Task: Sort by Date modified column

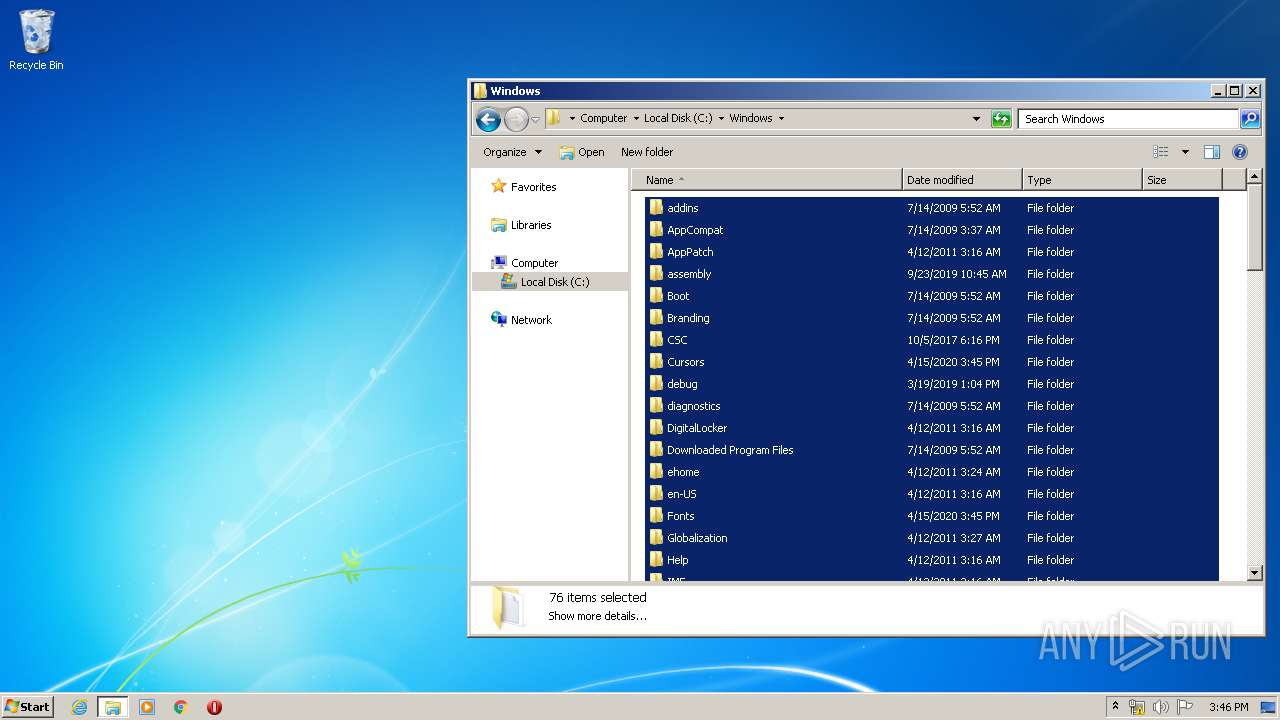Action: pos(962,180)
